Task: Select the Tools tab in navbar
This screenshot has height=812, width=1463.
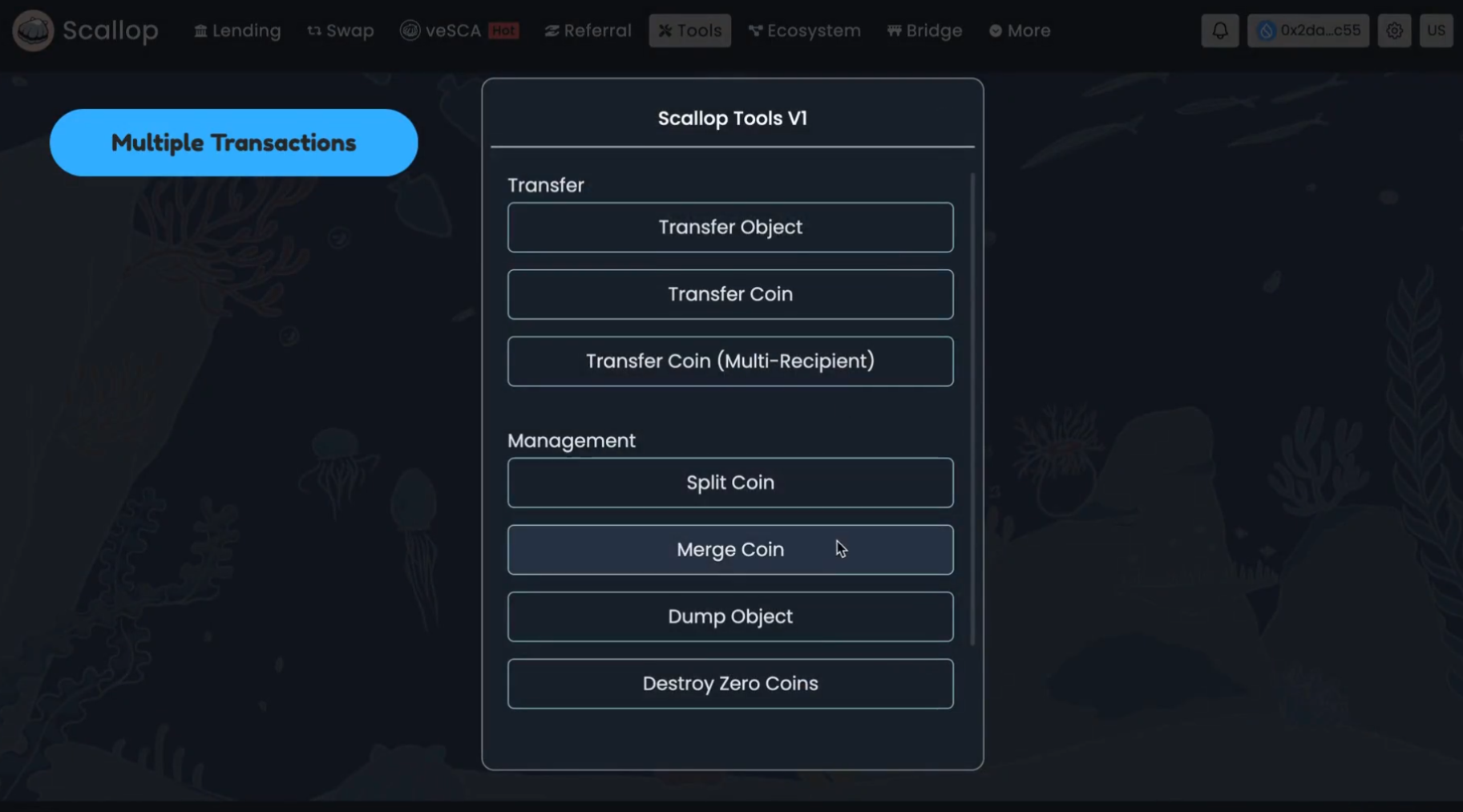Action: 689,31
